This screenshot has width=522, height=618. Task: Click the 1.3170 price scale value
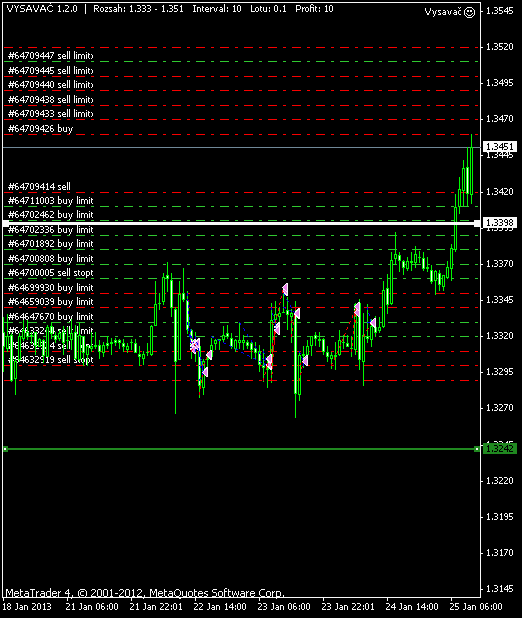click(x=500, y=553)
